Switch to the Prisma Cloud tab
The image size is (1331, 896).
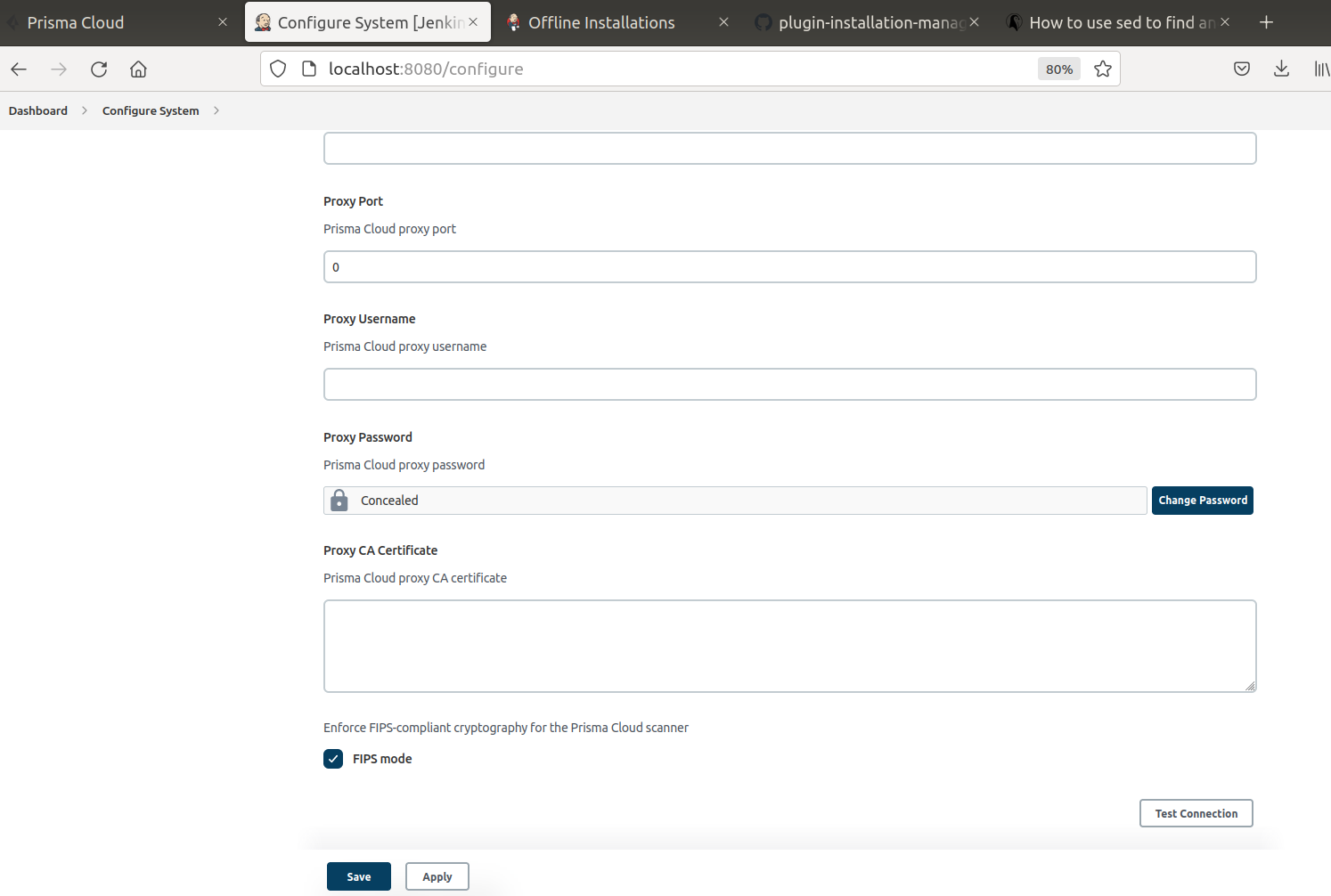click(x=118, y=22)
